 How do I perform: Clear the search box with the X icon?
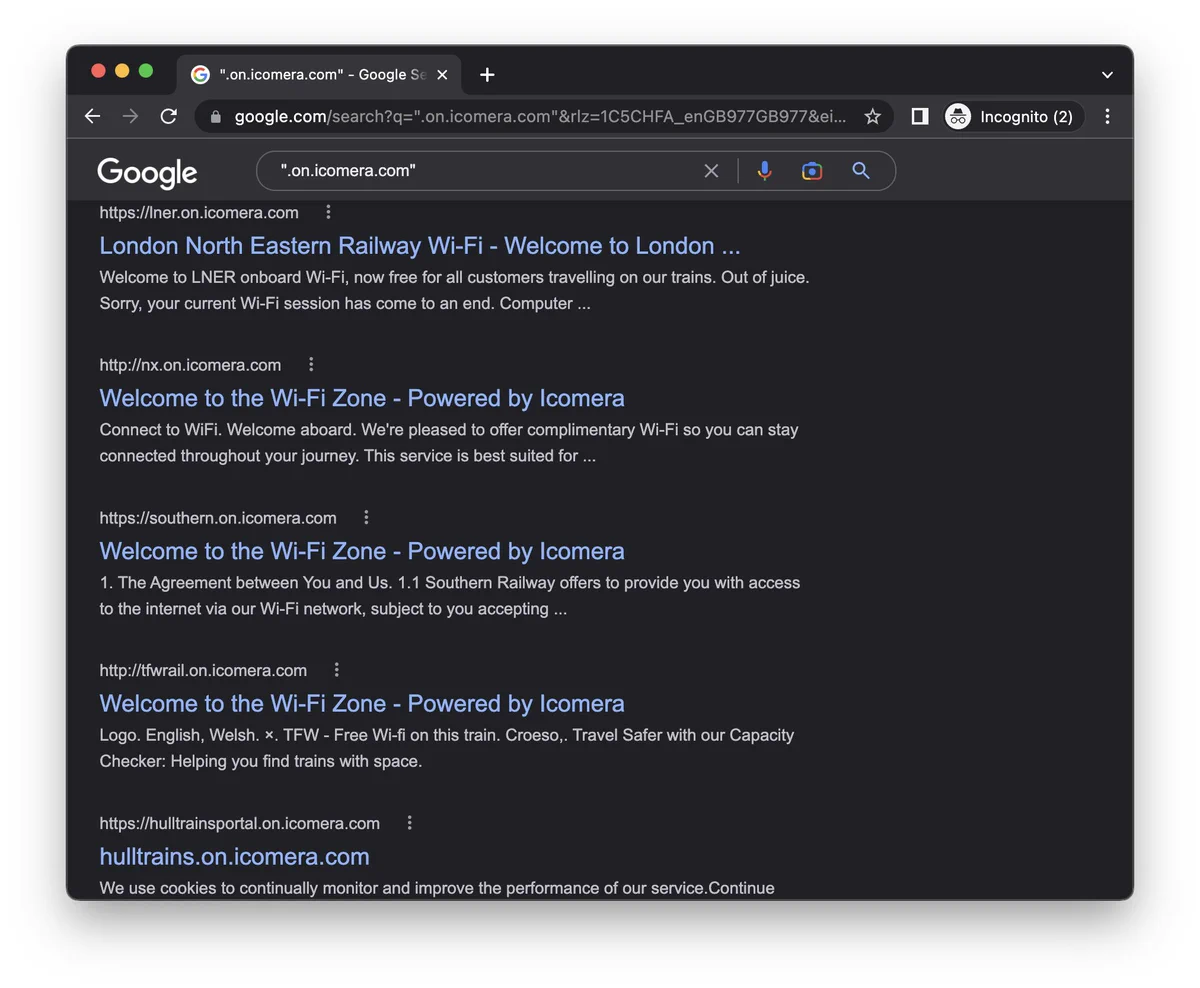[x=711, y=171]
